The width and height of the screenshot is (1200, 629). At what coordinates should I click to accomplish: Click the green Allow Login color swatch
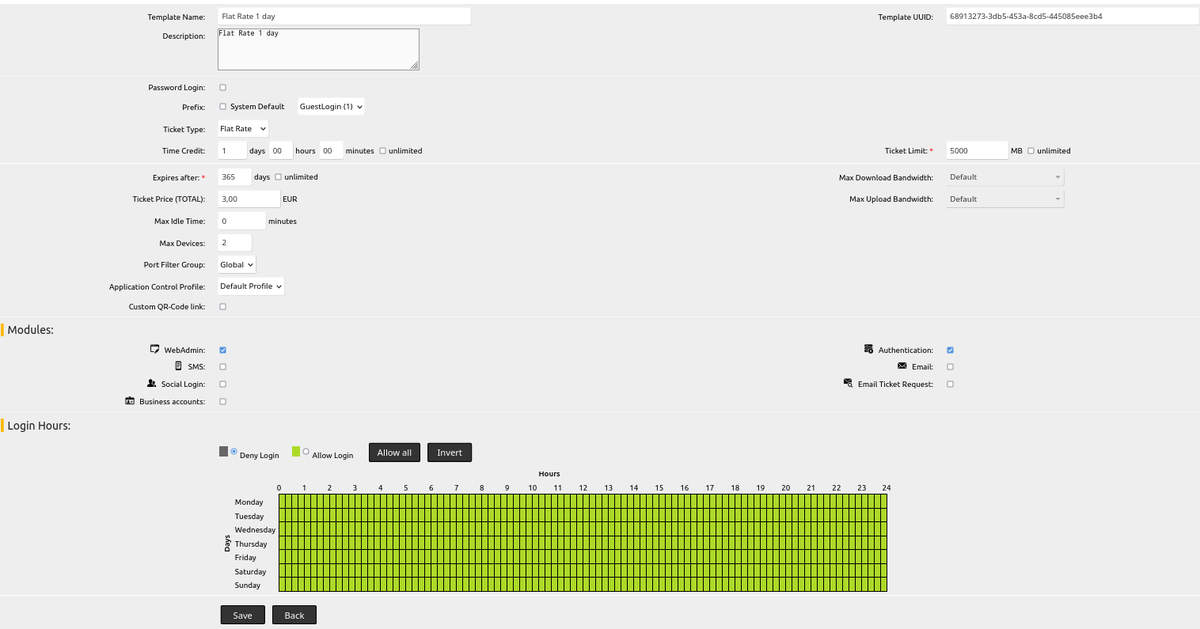(x=296, y=451)
